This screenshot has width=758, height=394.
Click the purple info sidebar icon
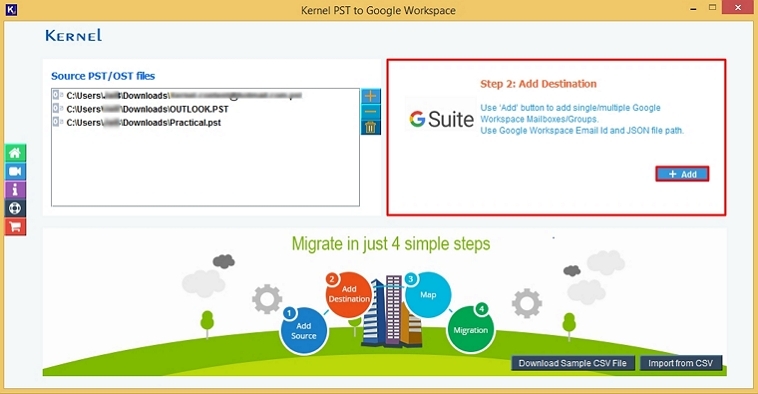point(15,190)
